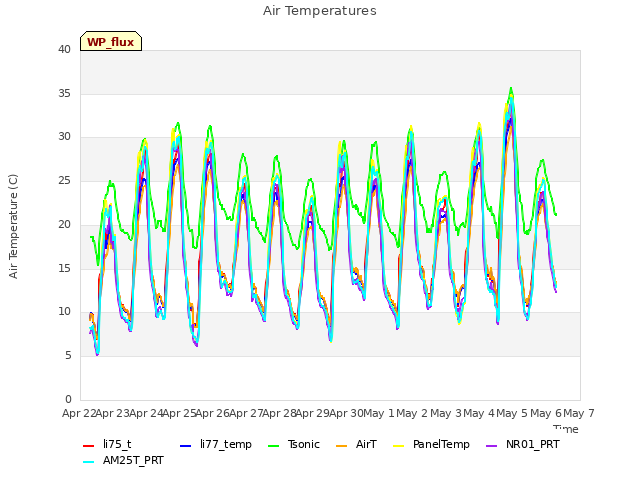Viewport: 640px width, 480px height.
Task: Click the Apr 28 x-axis date label
Action: [x=279, y=413]
